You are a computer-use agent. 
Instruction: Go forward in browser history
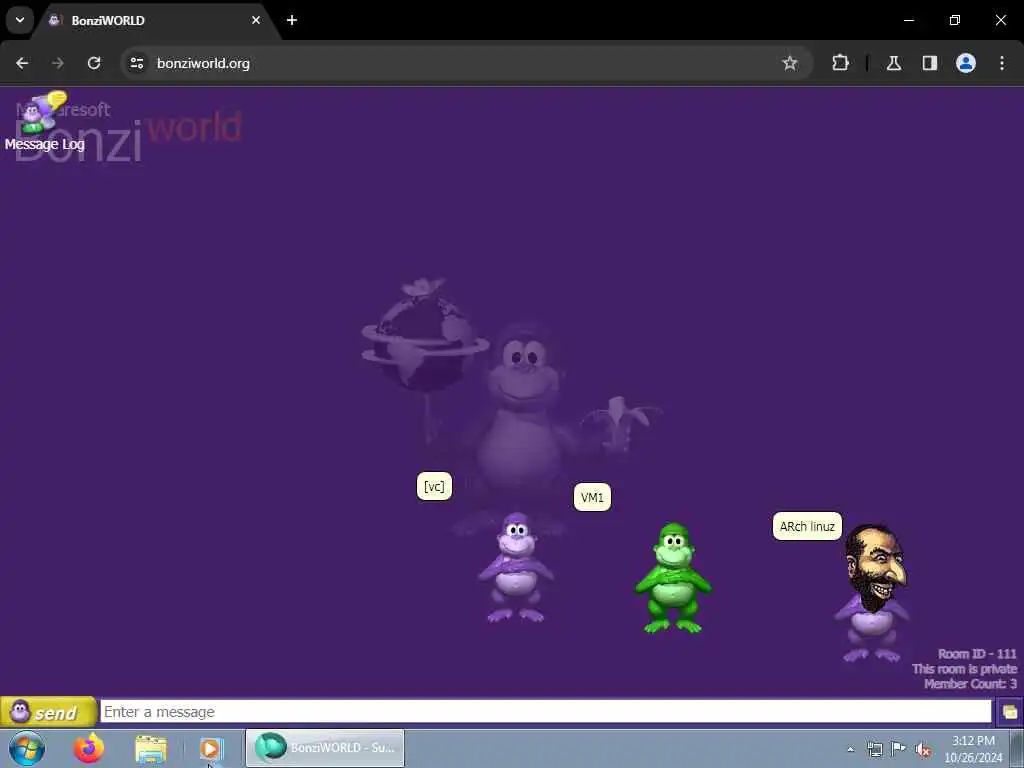point(57,63)
